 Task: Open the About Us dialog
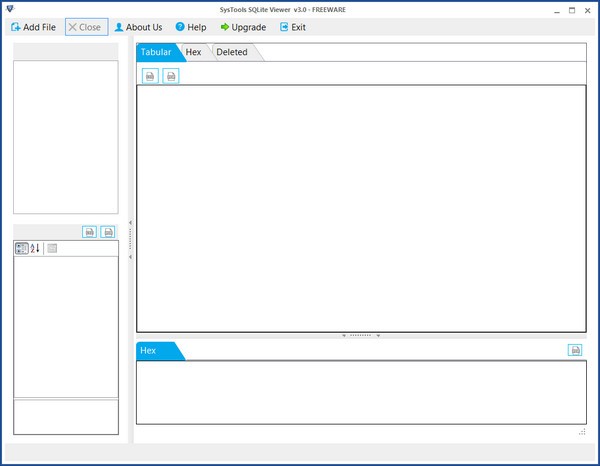coord(138,27)
